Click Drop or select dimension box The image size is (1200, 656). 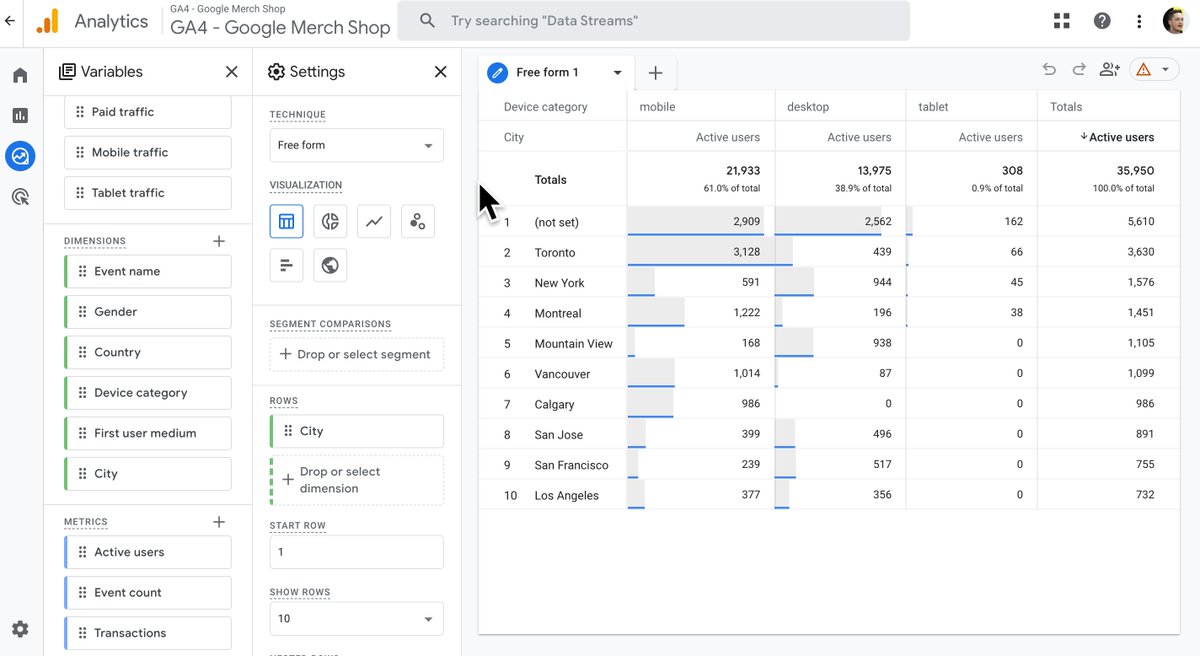tap(356, 480)
